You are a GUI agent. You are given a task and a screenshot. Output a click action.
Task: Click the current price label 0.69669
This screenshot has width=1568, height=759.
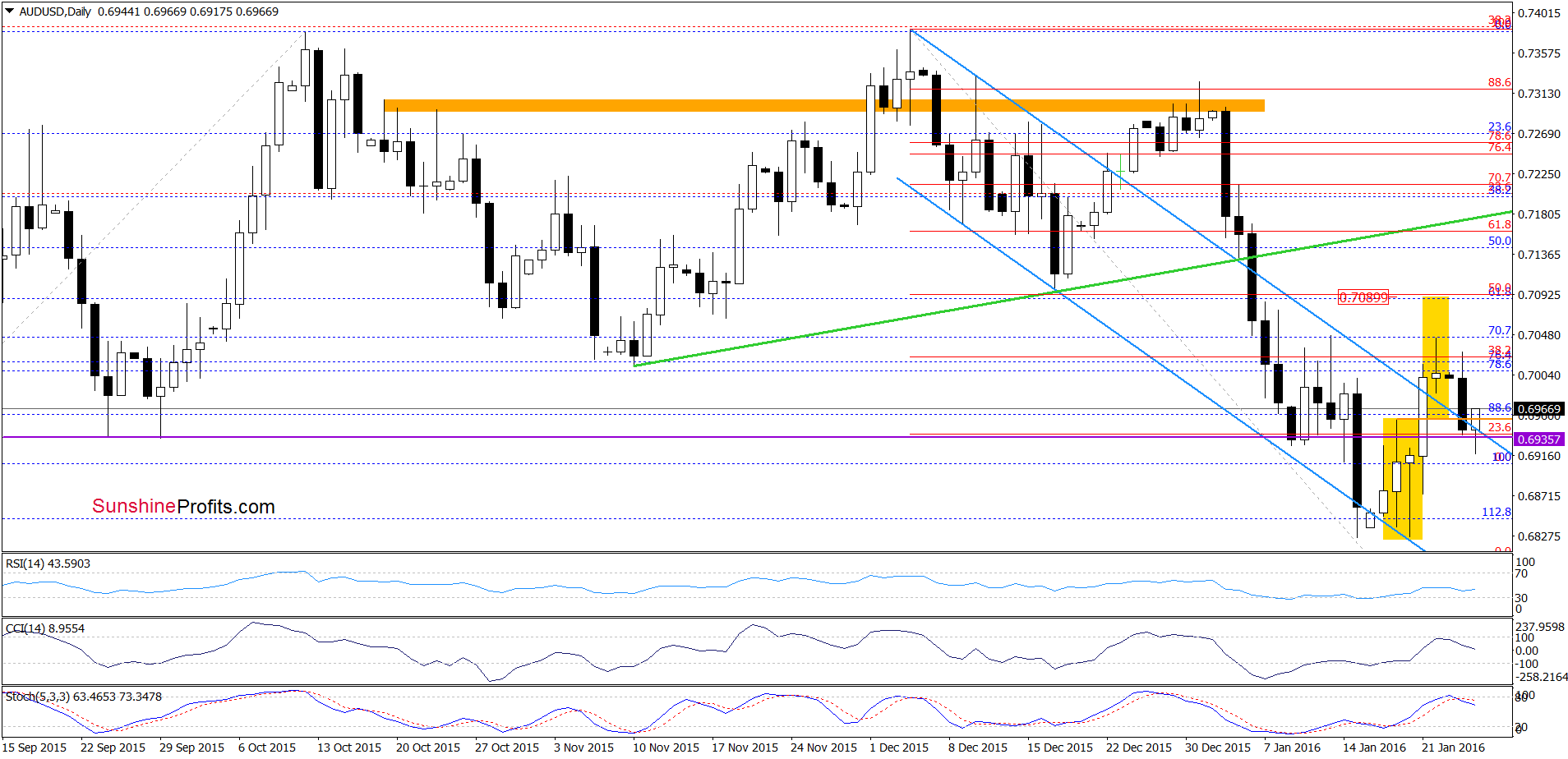(x=1538, y=409)
